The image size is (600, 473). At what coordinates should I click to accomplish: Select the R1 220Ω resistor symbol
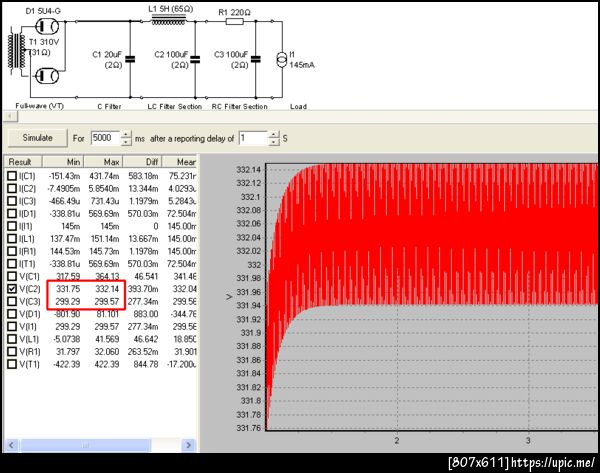[235, 21]
